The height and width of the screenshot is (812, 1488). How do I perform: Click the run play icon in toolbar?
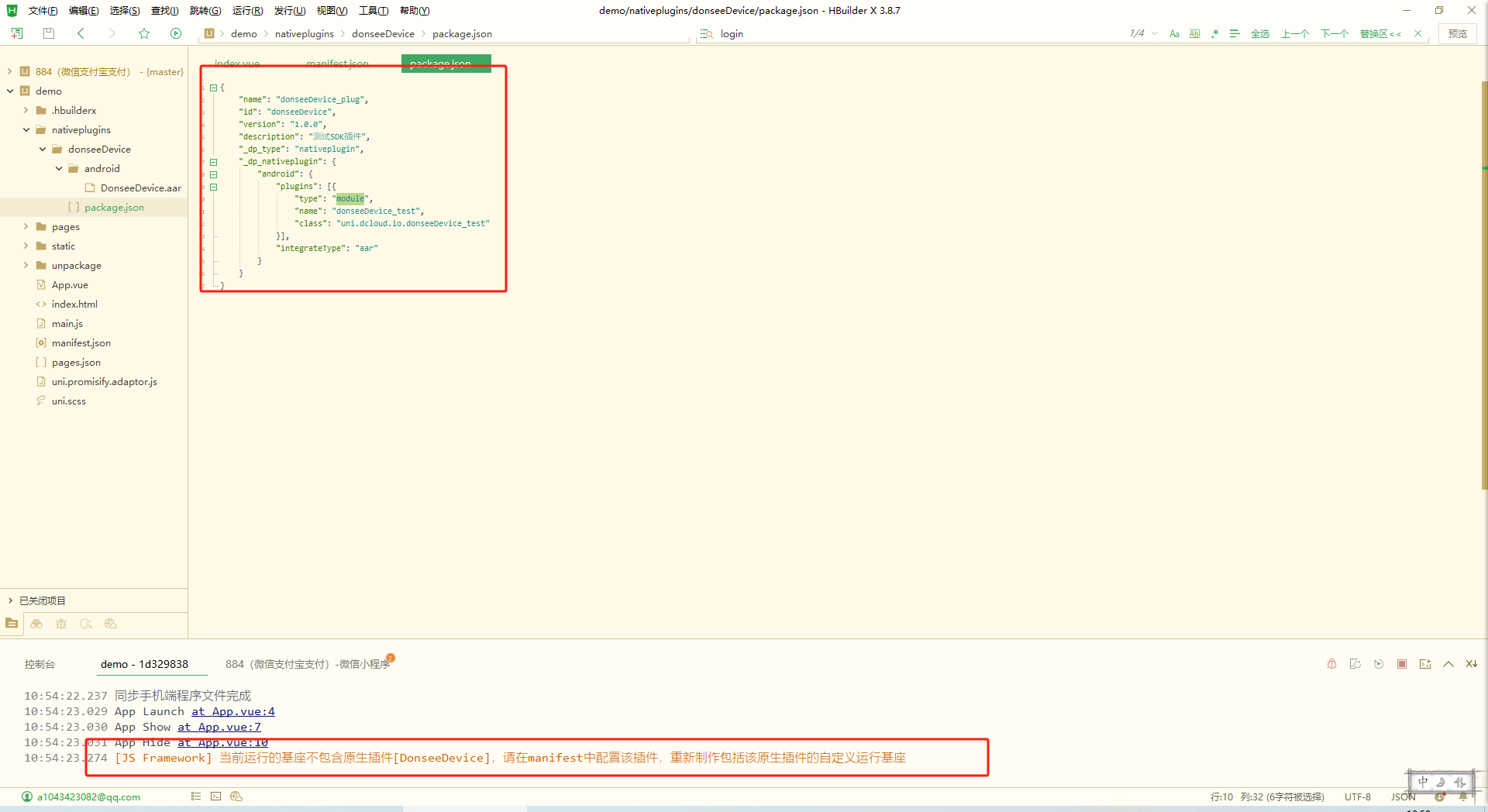176,33
